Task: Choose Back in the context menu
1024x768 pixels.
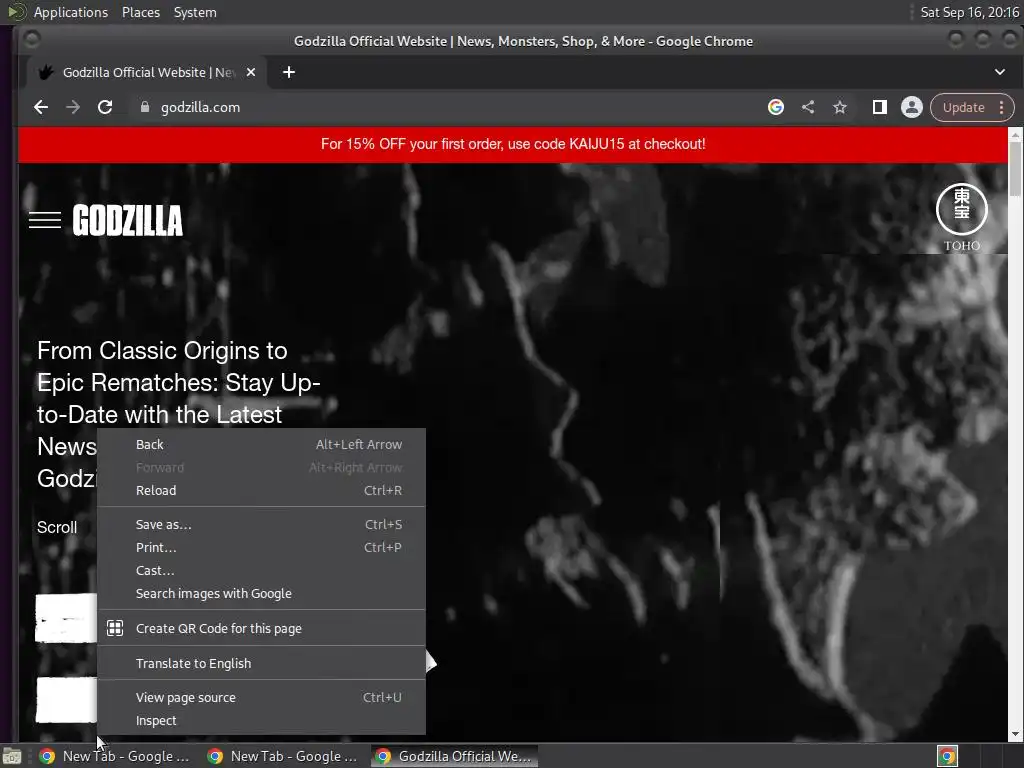Action: [261, 445]
